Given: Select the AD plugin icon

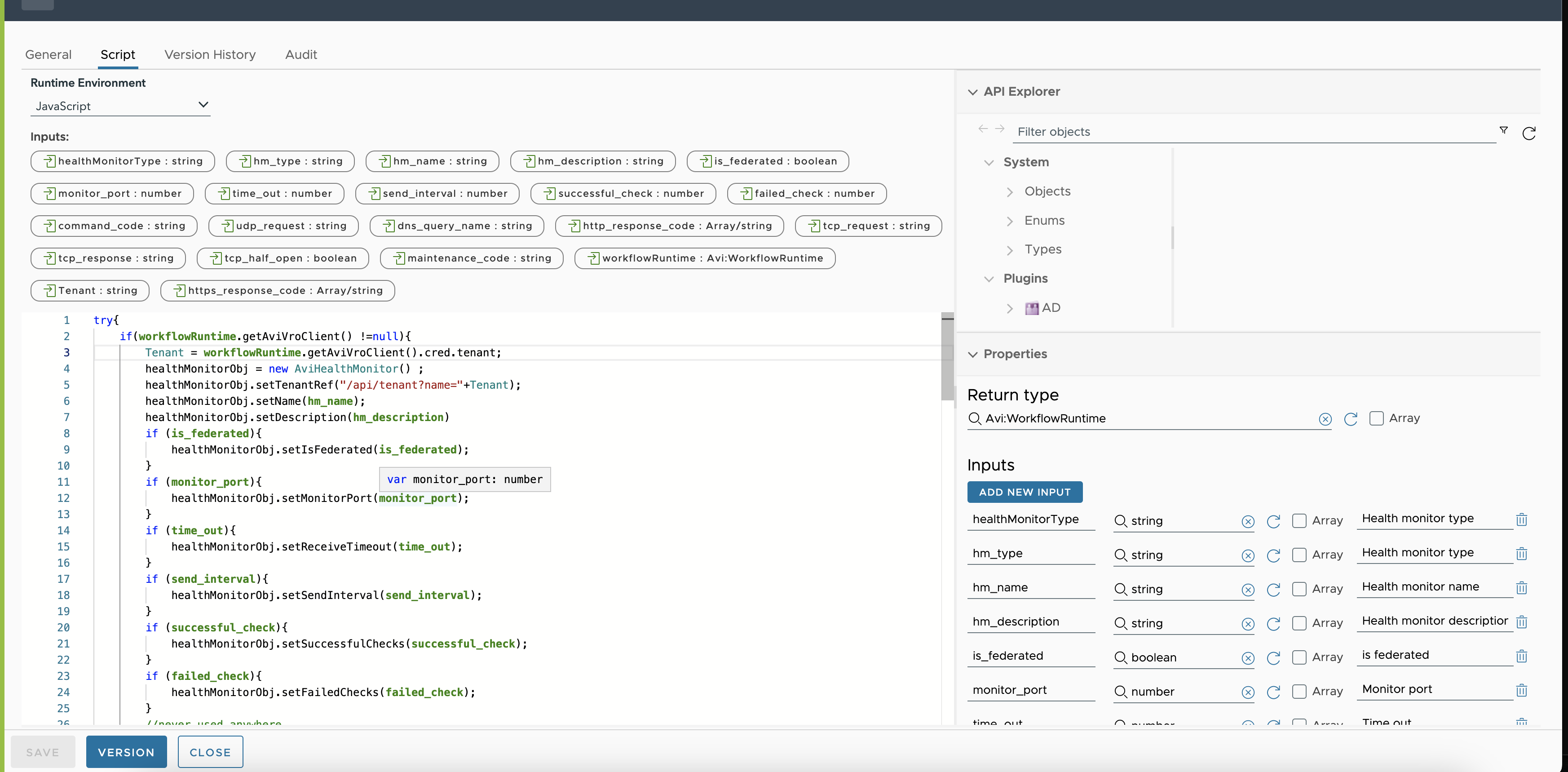Looking at the screenshot, I should pos(1032,308).
